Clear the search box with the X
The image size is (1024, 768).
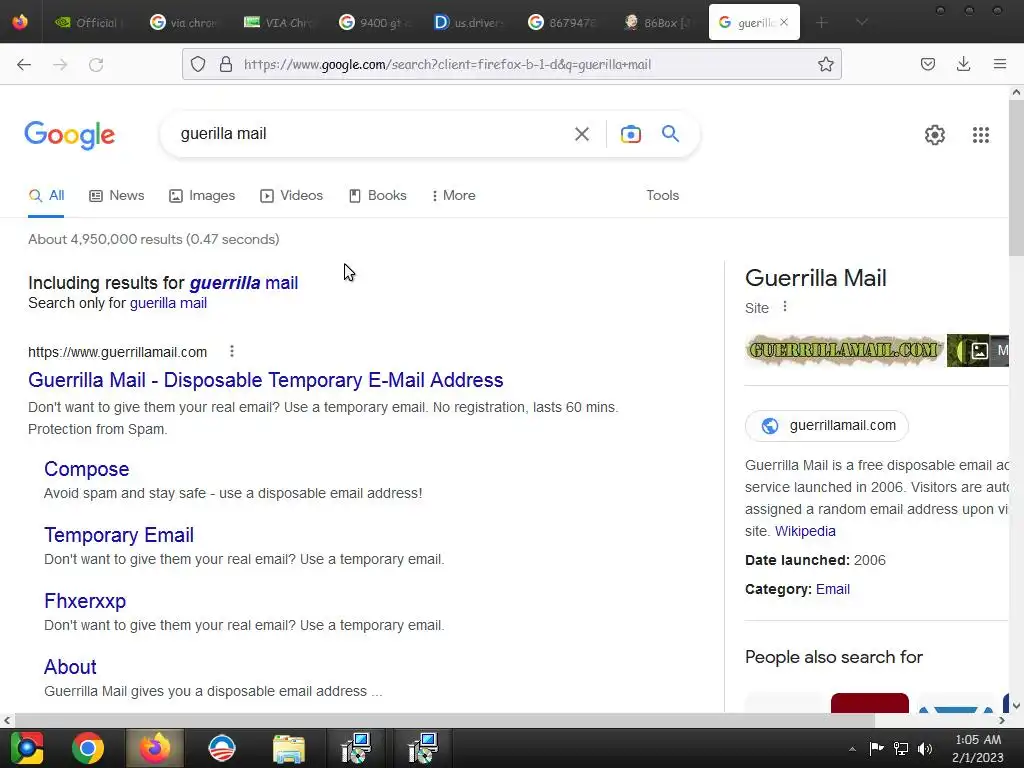581,134
